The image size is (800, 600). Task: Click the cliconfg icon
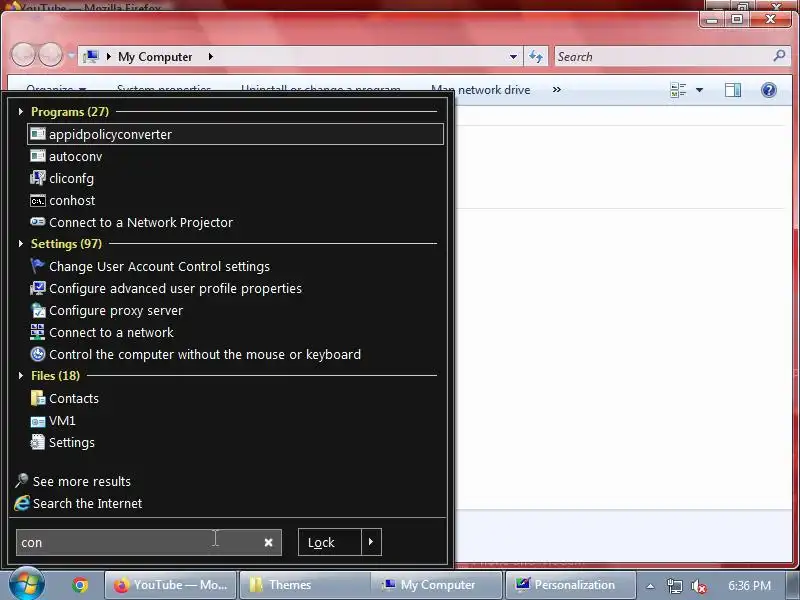pyautogui.click(x=38, y=178)
